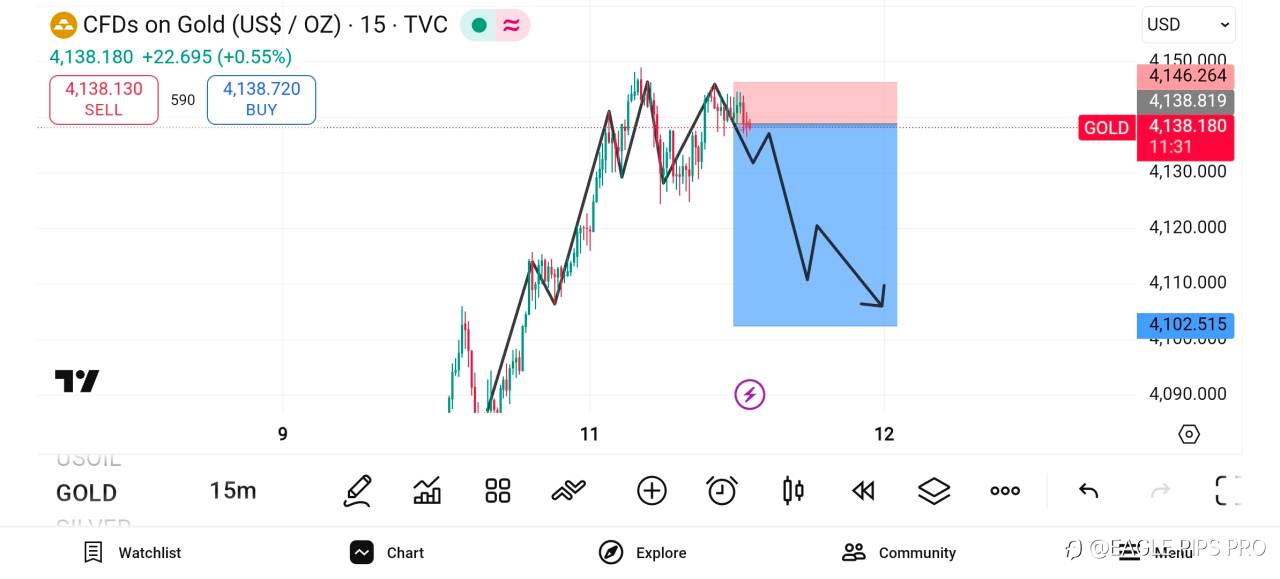1280x579 pixels.
Task: Change candlestick chart type icon
Action: pos(793,490)
